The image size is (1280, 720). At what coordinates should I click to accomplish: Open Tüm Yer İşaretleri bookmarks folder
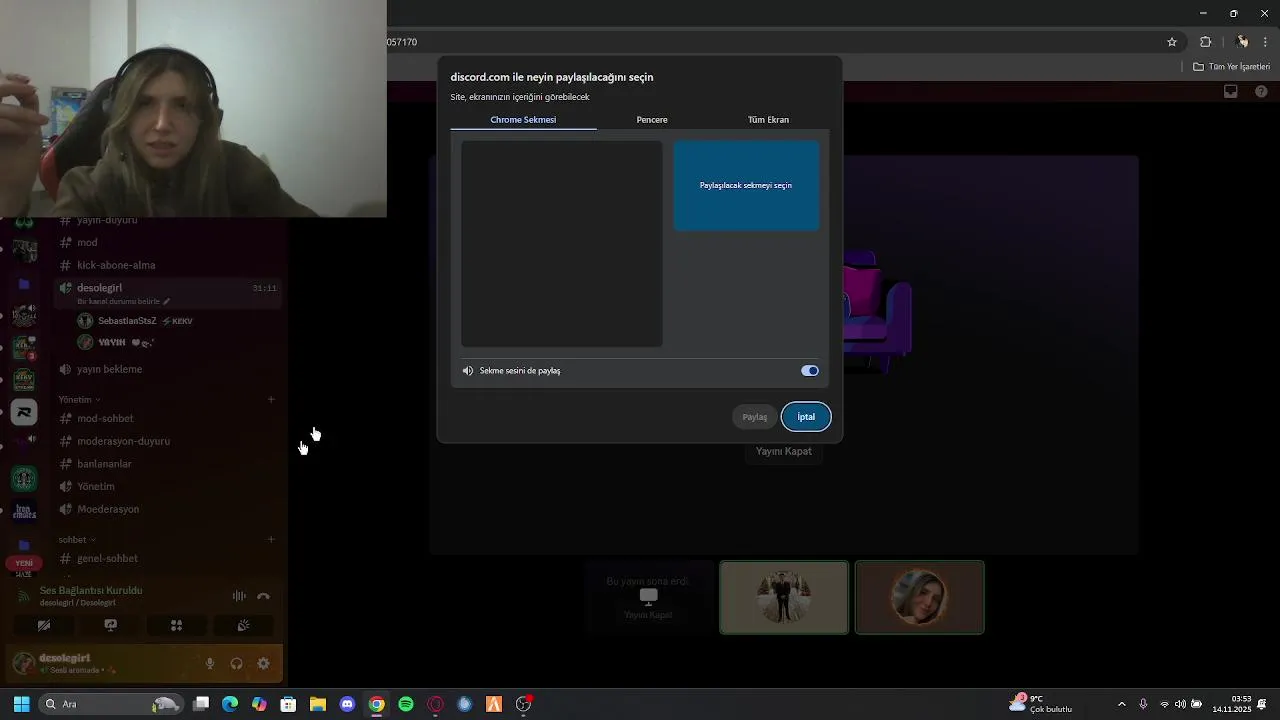tap(1232, 67)
